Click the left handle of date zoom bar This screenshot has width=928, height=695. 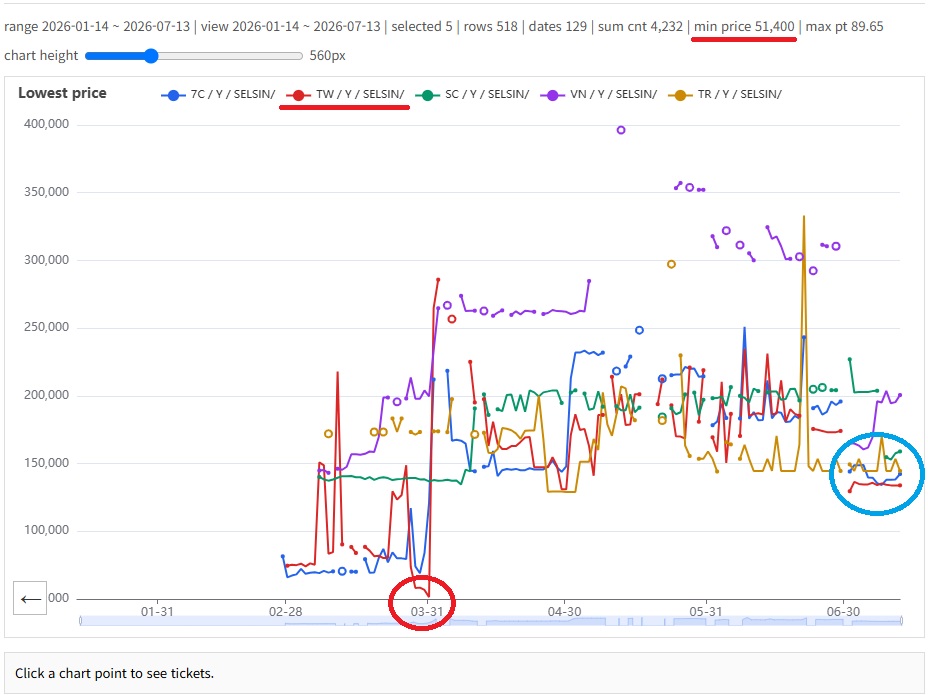coord(81,620)
